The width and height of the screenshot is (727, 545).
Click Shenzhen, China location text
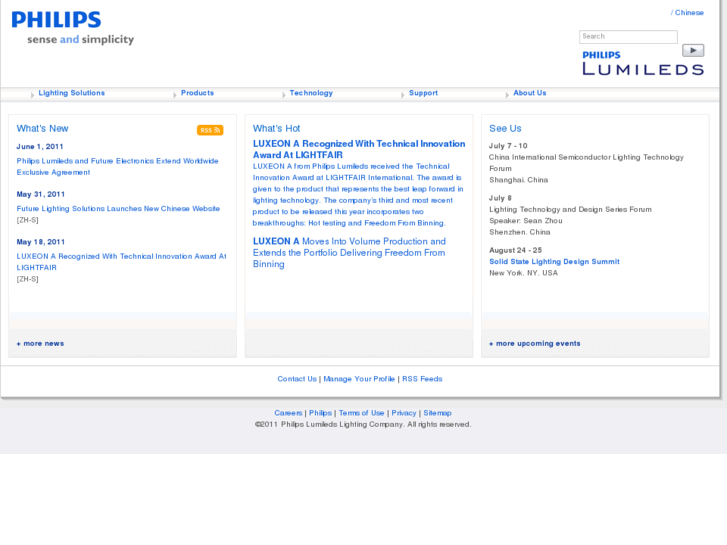(520, 232)
